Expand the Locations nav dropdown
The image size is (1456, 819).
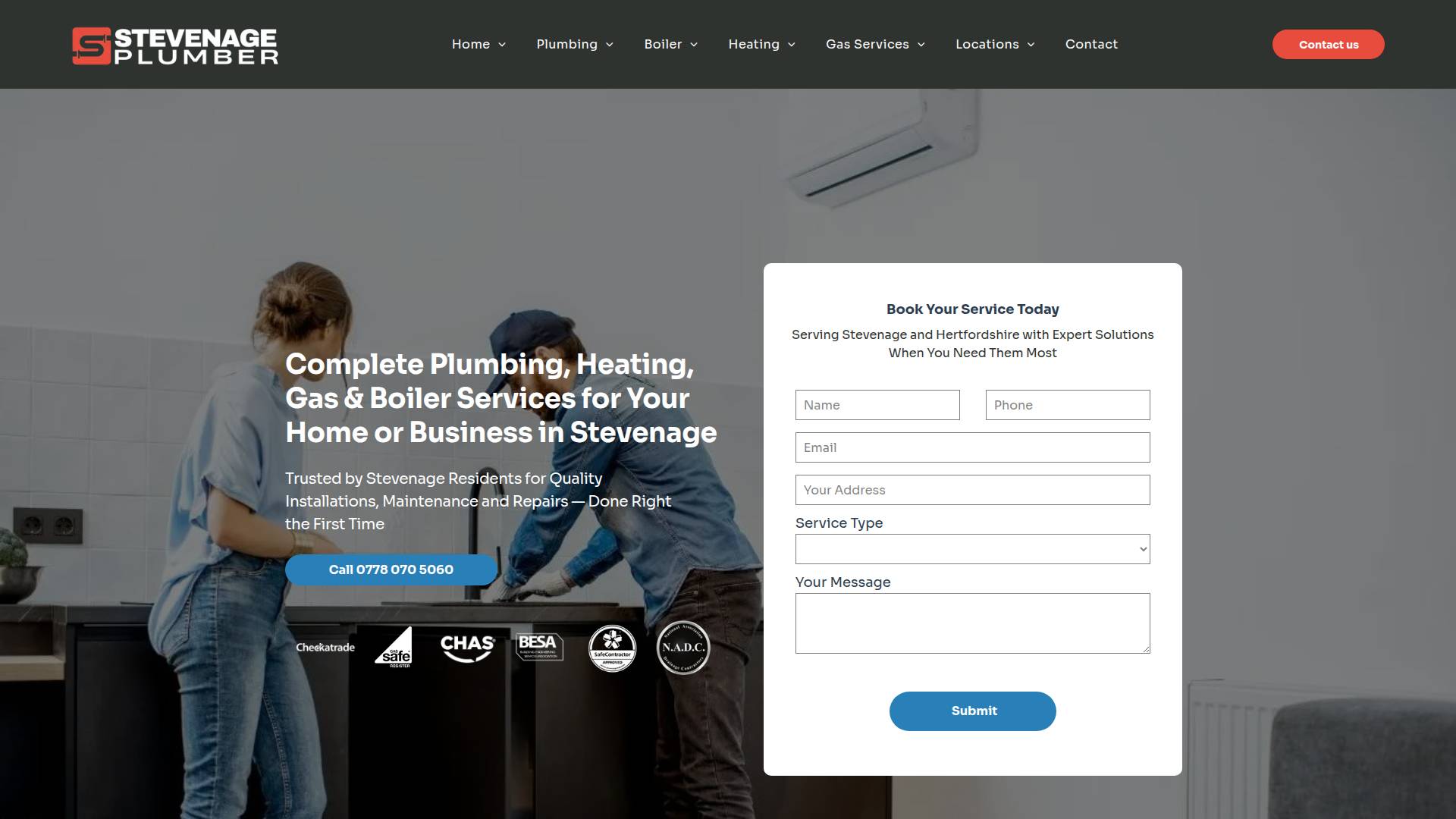[x=995, y=44]
